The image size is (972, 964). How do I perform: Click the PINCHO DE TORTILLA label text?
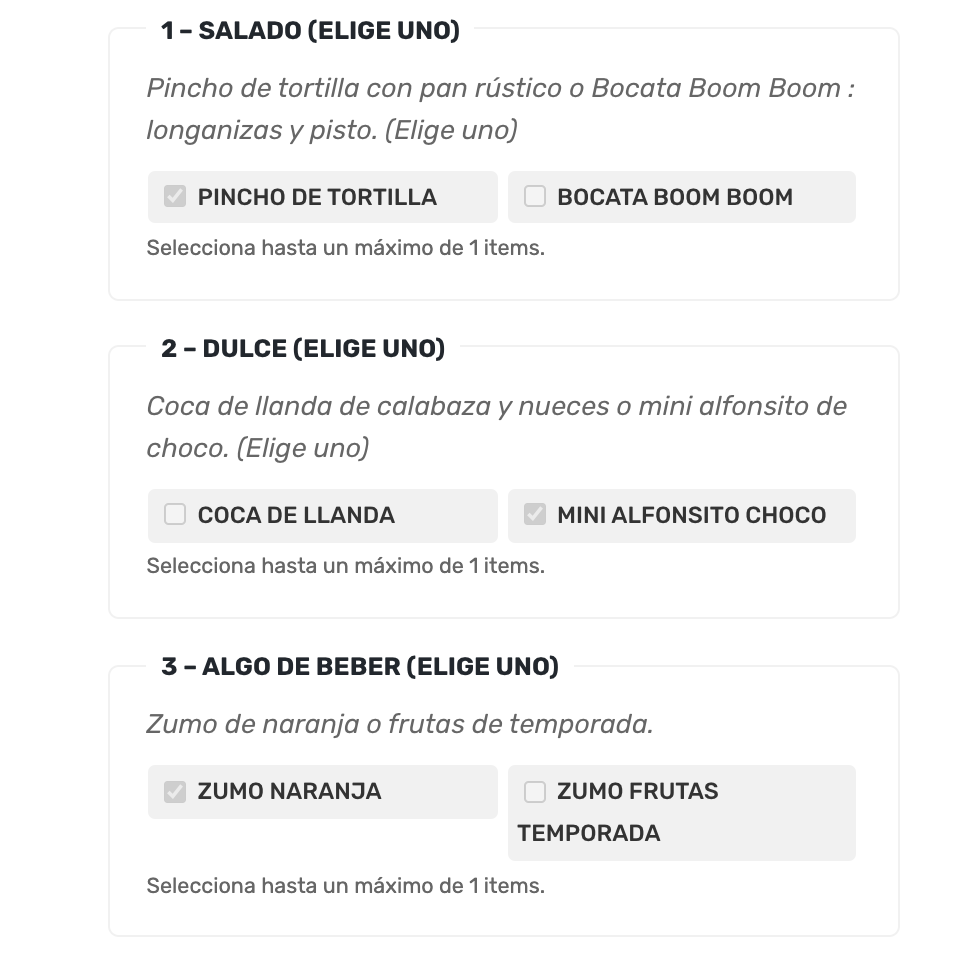pyautogui.click(x=317, y=197)
